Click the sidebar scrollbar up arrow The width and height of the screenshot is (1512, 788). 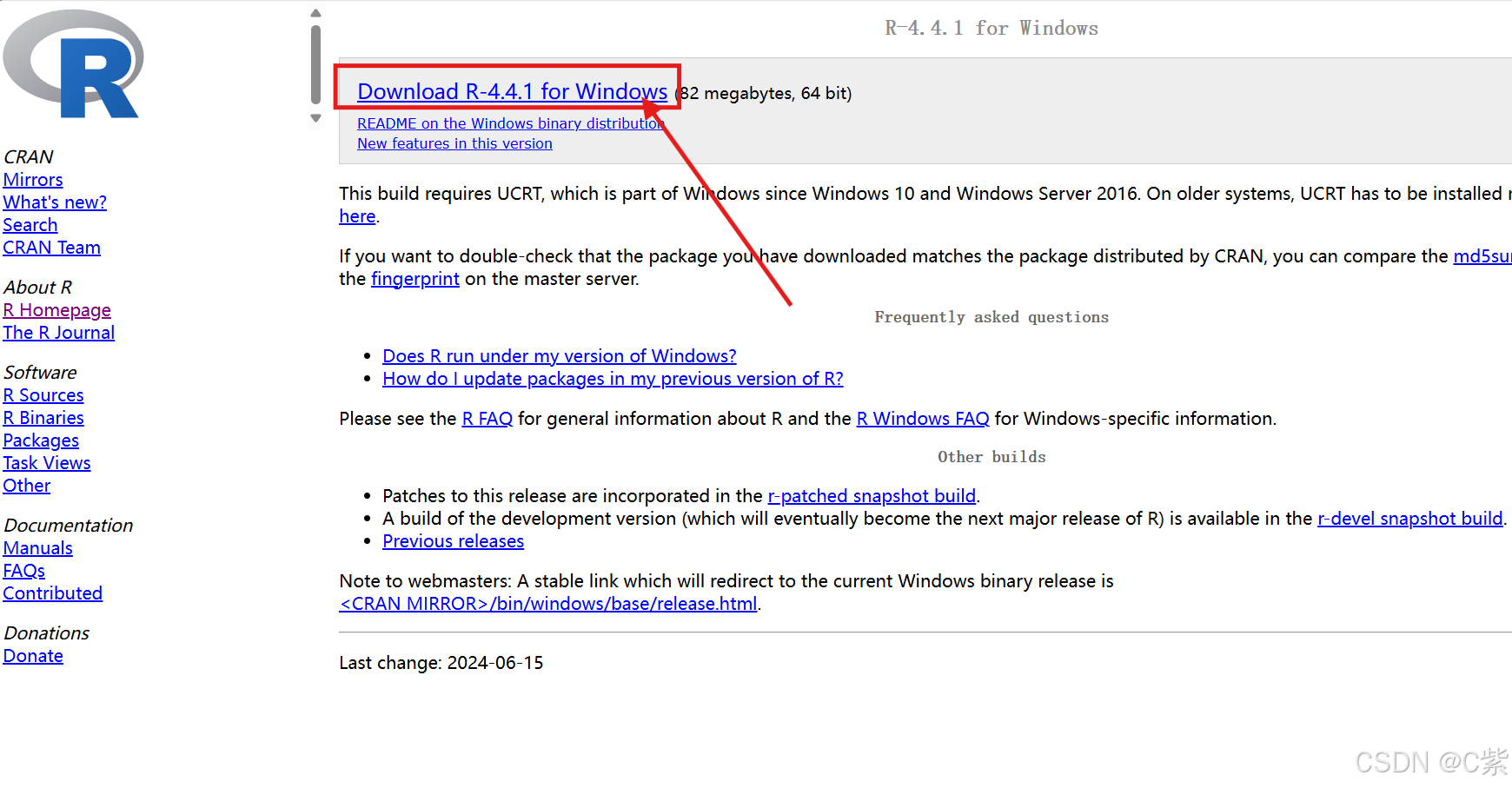315,13
